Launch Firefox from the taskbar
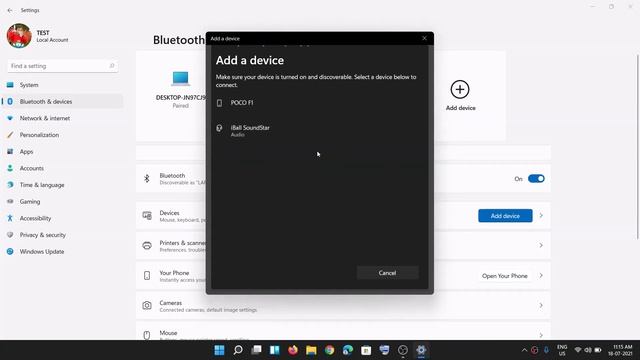640x360 pixels. pyautogui.click(x=293, y=350)
